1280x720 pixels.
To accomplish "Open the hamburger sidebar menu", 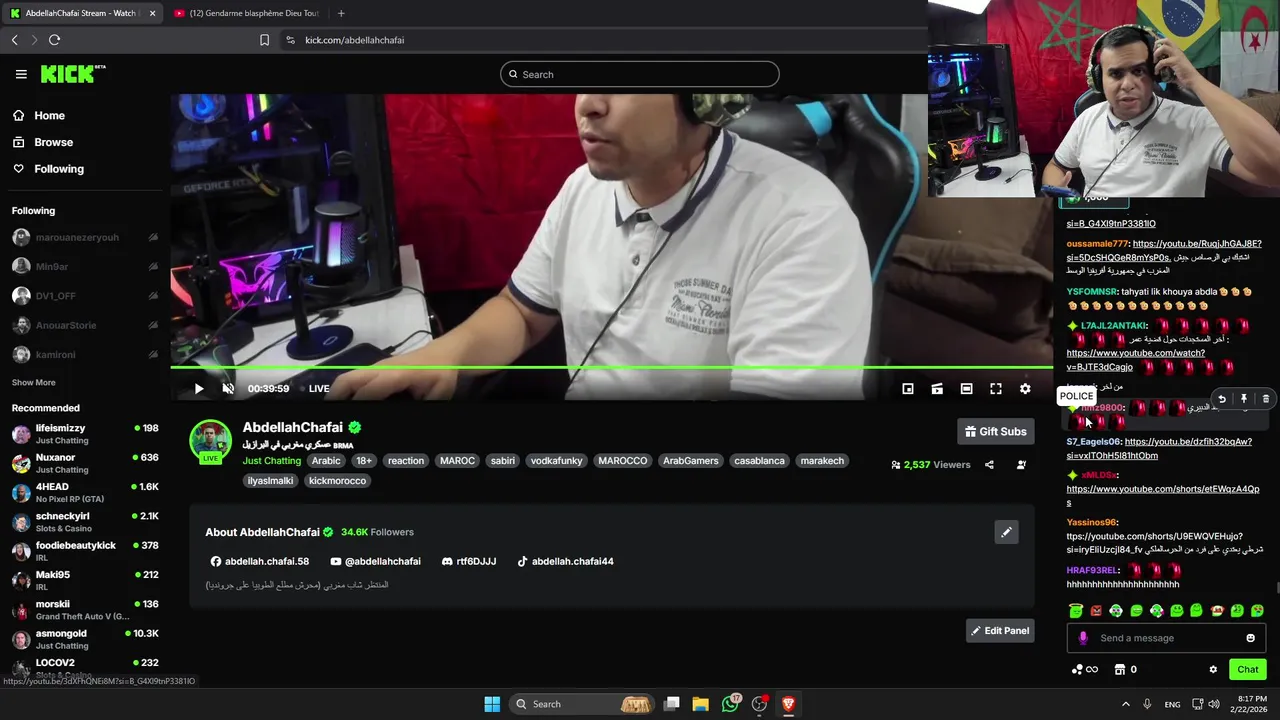I will coord(21,74).
